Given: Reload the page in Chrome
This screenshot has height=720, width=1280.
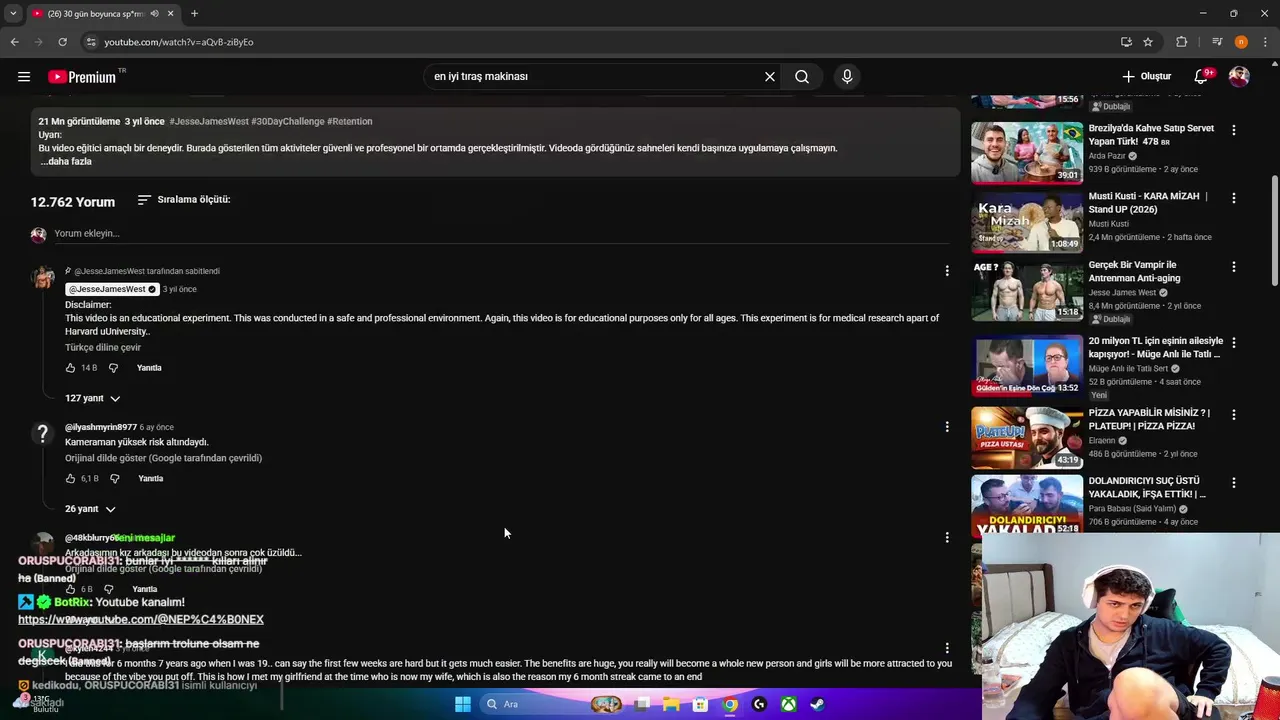Looking at the screenshot, I should (62, 42).
